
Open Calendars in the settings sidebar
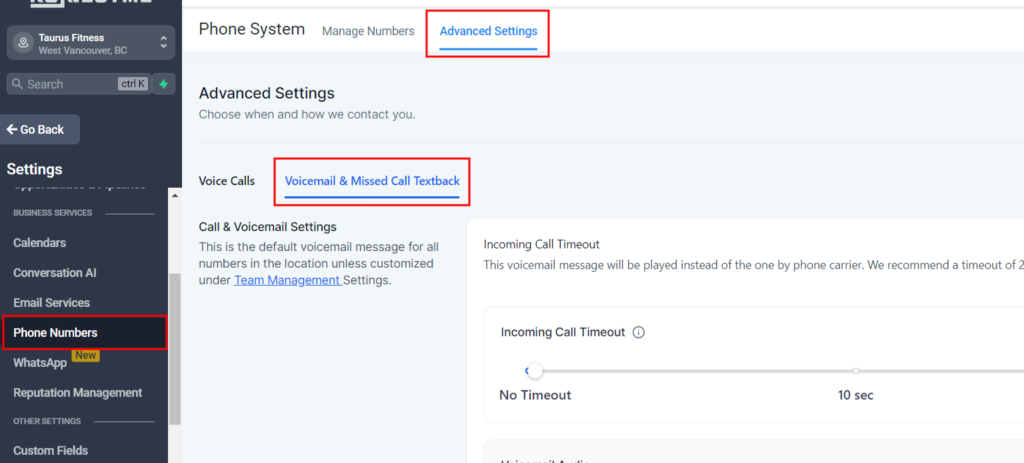[x=40, y=243]
